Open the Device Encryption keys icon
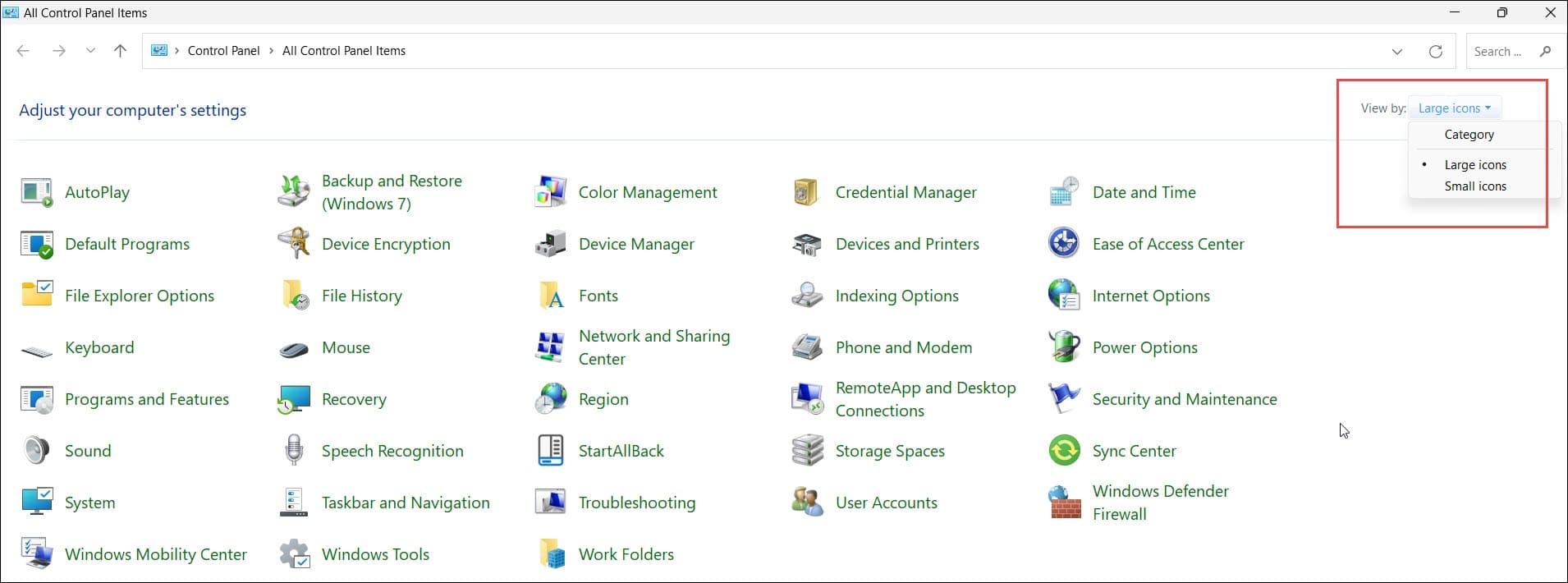 point(294,244)
